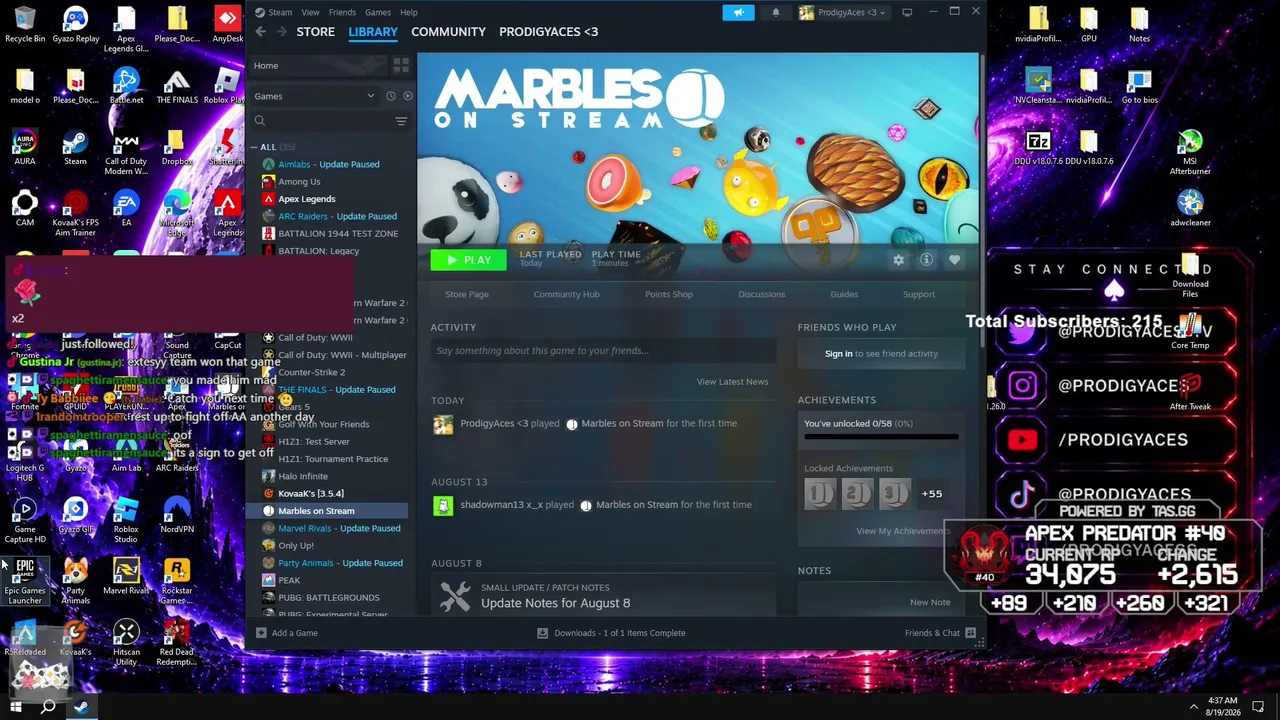
Task: Select Counter-Strike 2 in the library list
Action: [x=312, y=372]
